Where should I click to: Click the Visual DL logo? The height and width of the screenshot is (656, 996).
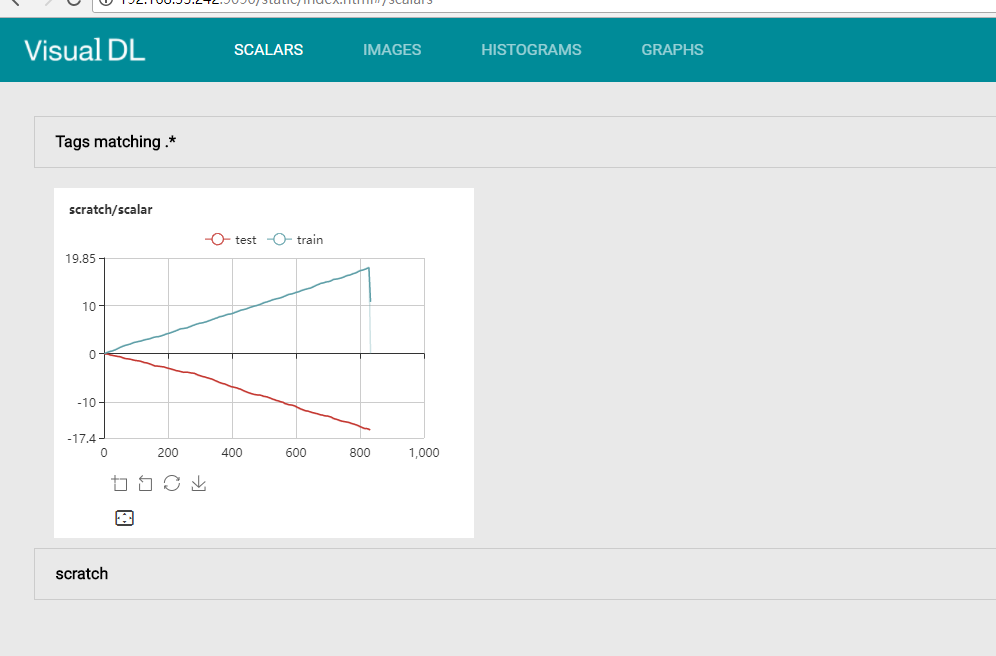click(x=84, y=50)
